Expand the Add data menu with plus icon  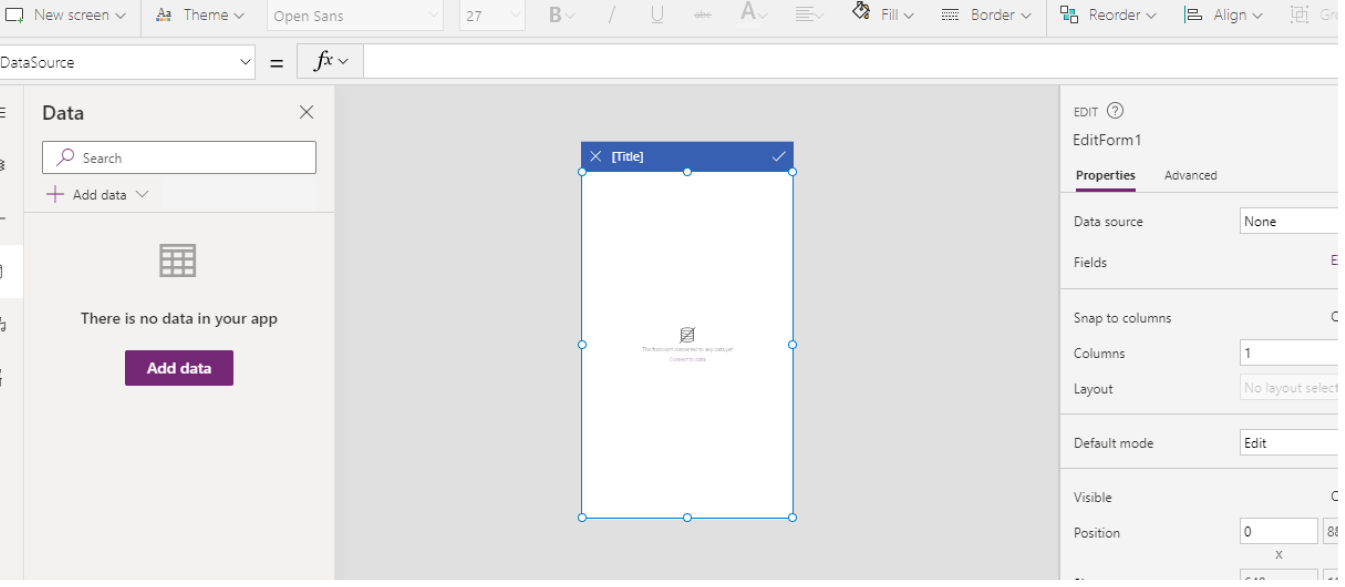(x=99, y=195)
